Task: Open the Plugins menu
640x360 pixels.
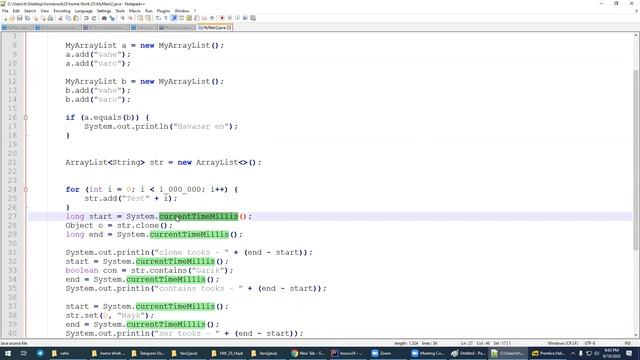Action: 163,11
